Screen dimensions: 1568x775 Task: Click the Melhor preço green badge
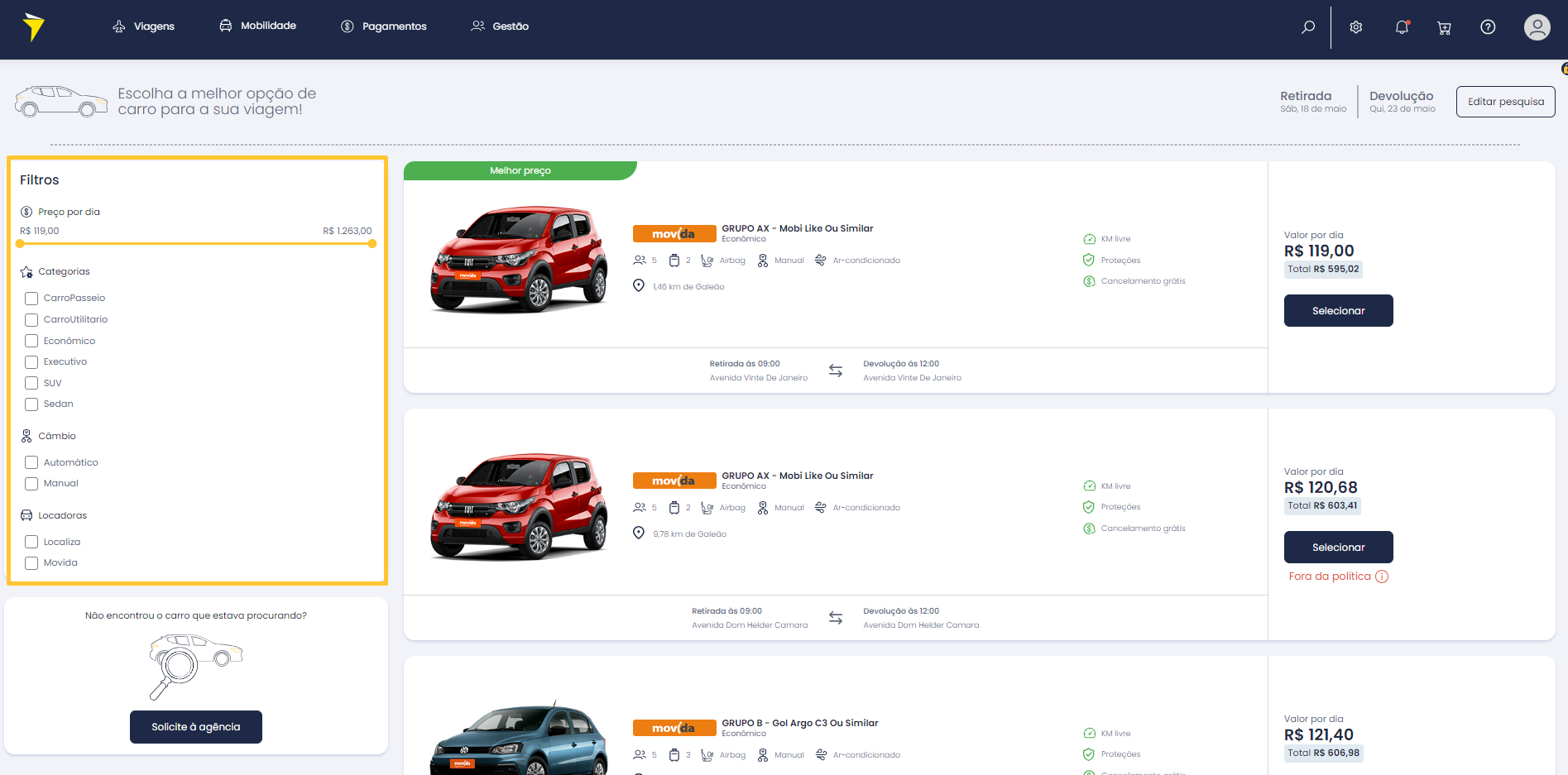(520, 170)
